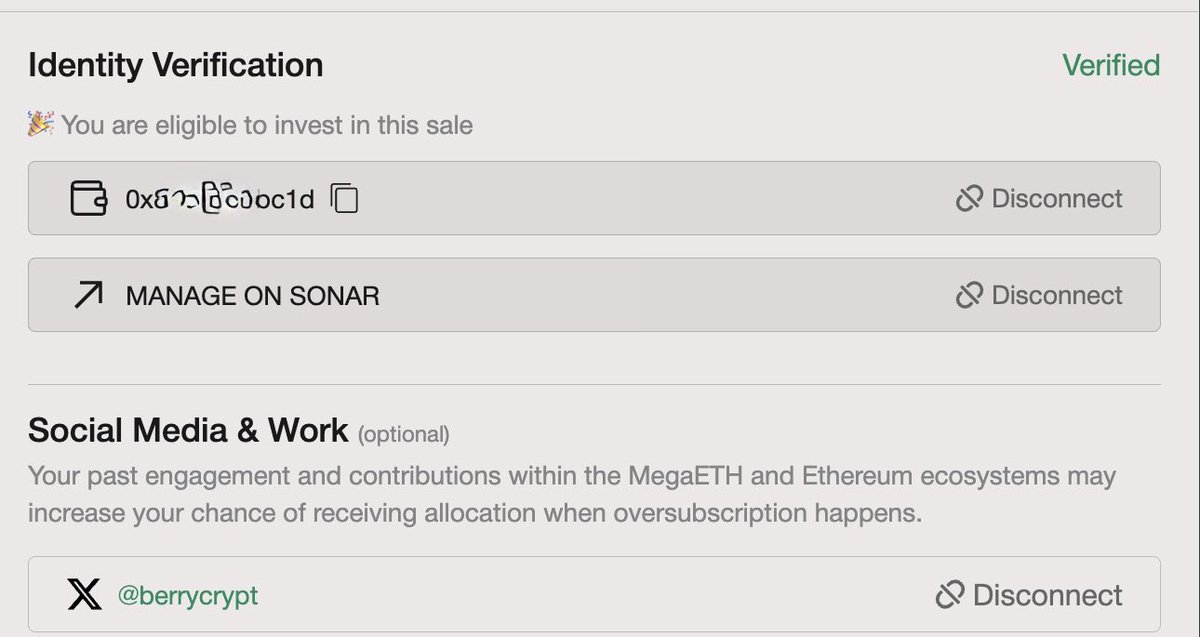
Task: Click the X logo icon
Action: (84, 595)
